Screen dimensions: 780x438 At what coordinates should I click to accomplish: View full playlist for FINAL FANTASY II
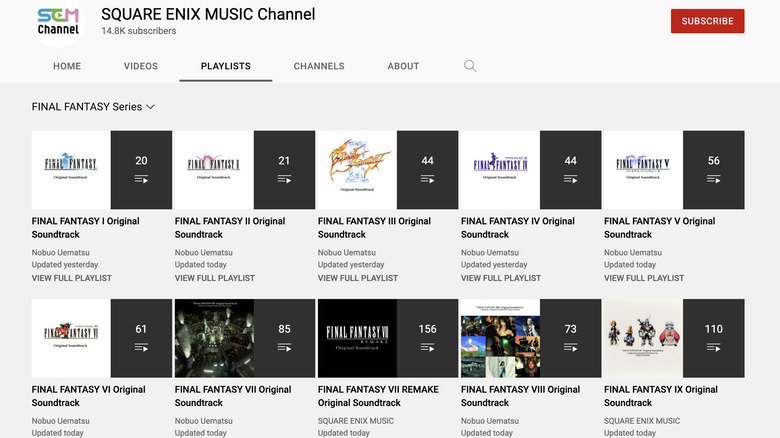click(214, 278)
